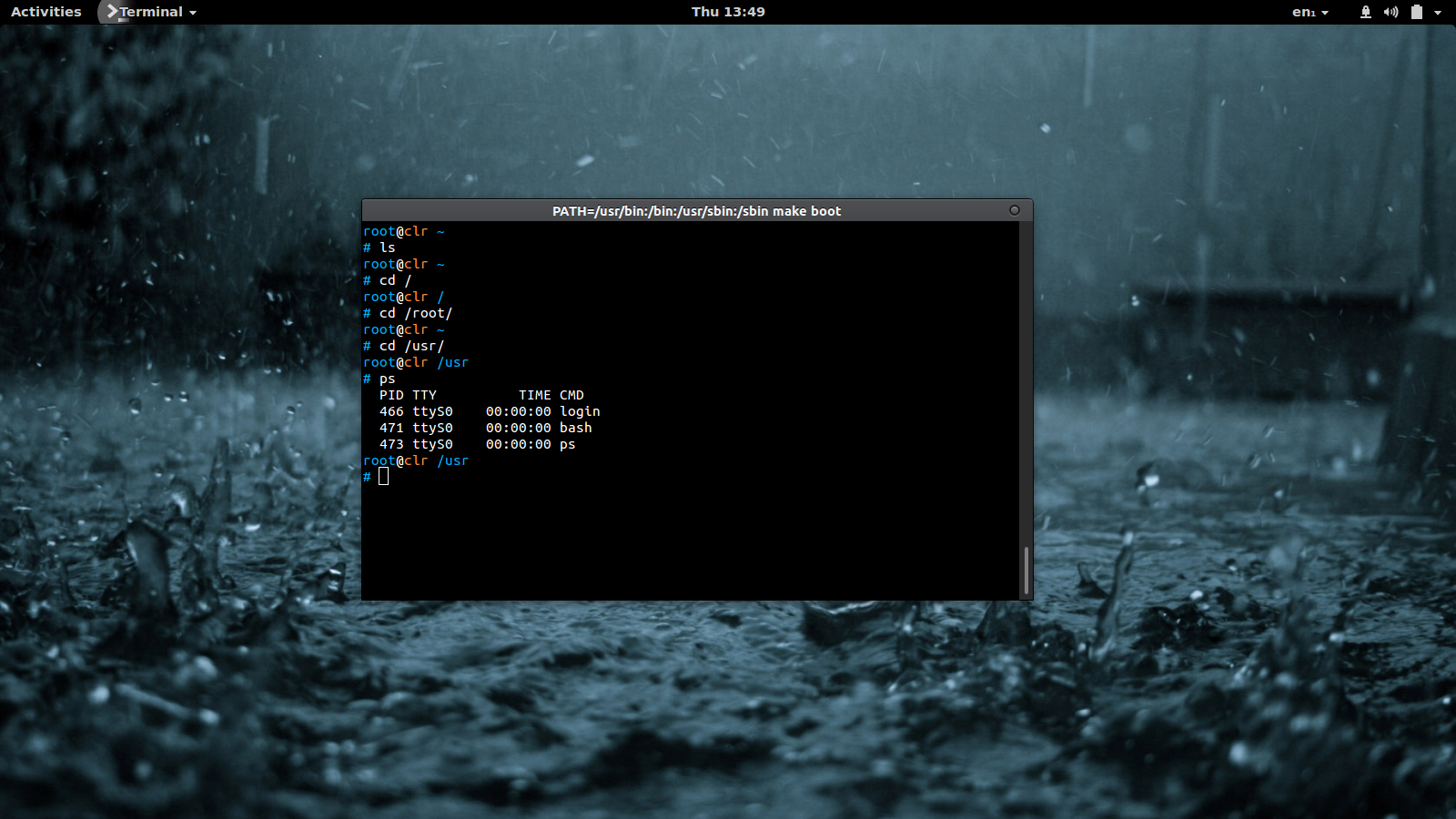Click the network status icon
The image size is (1456, 819).
(x=1365, y=12)
